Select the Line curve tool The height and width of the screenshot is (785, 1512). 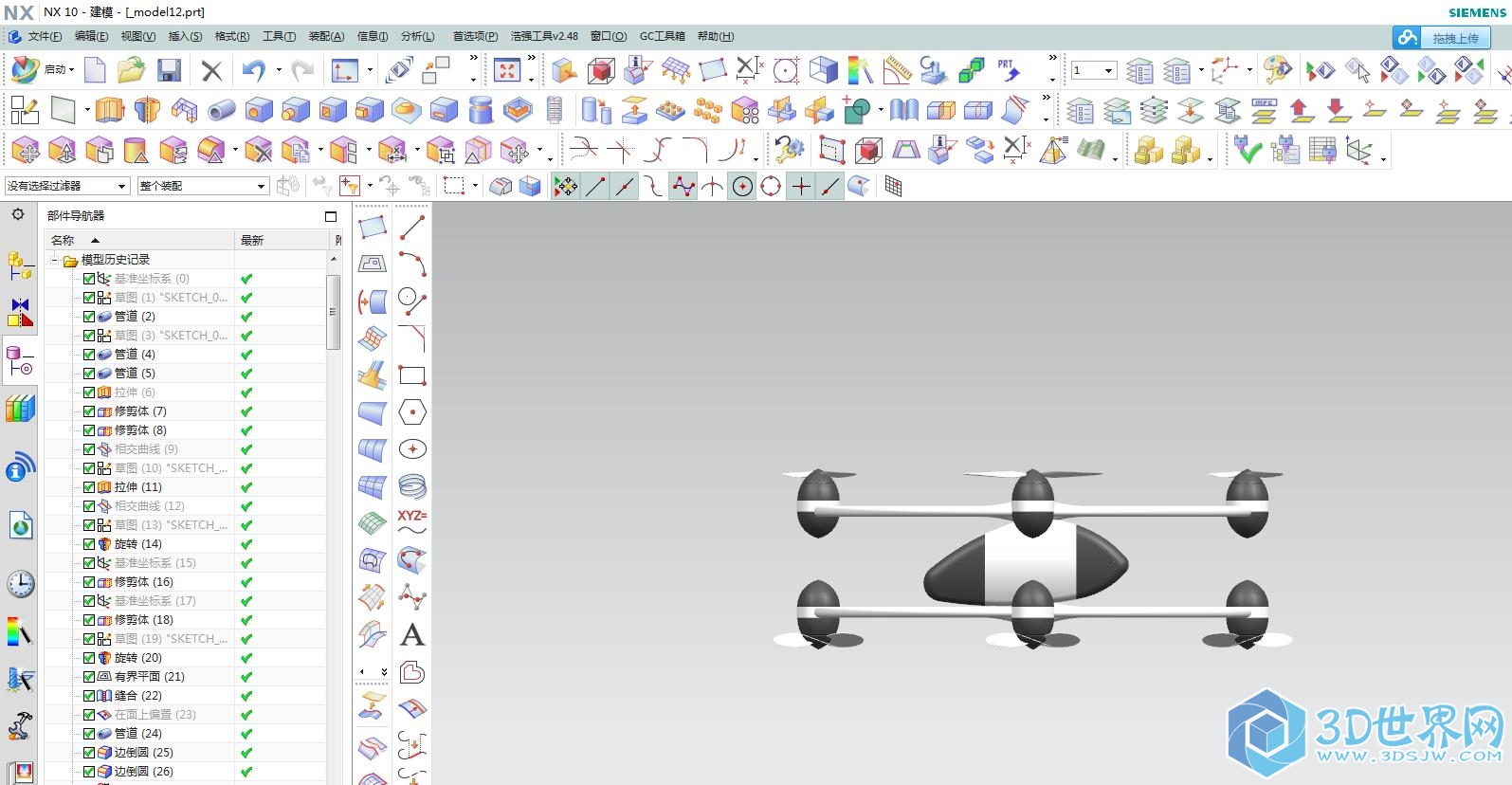(x=411, y=228)
